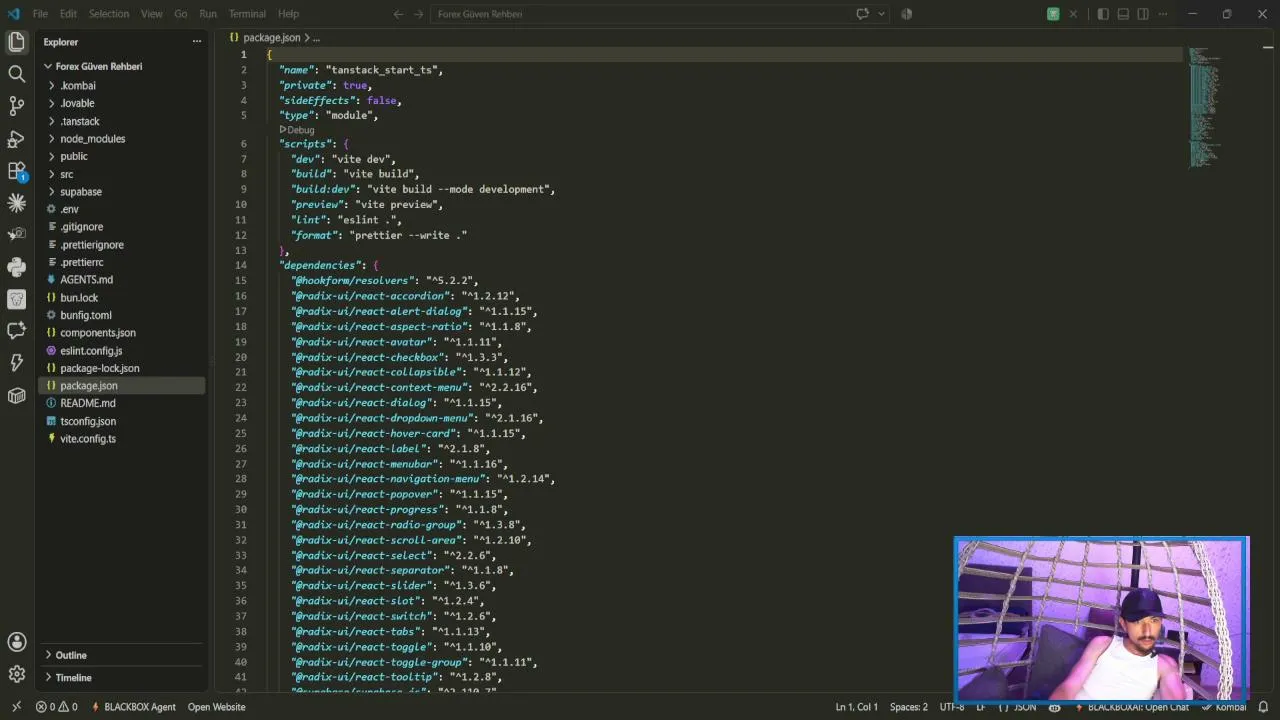Go forward with the navigation arrow
This screenshot has height=720, width=1280.
[418, 14]
